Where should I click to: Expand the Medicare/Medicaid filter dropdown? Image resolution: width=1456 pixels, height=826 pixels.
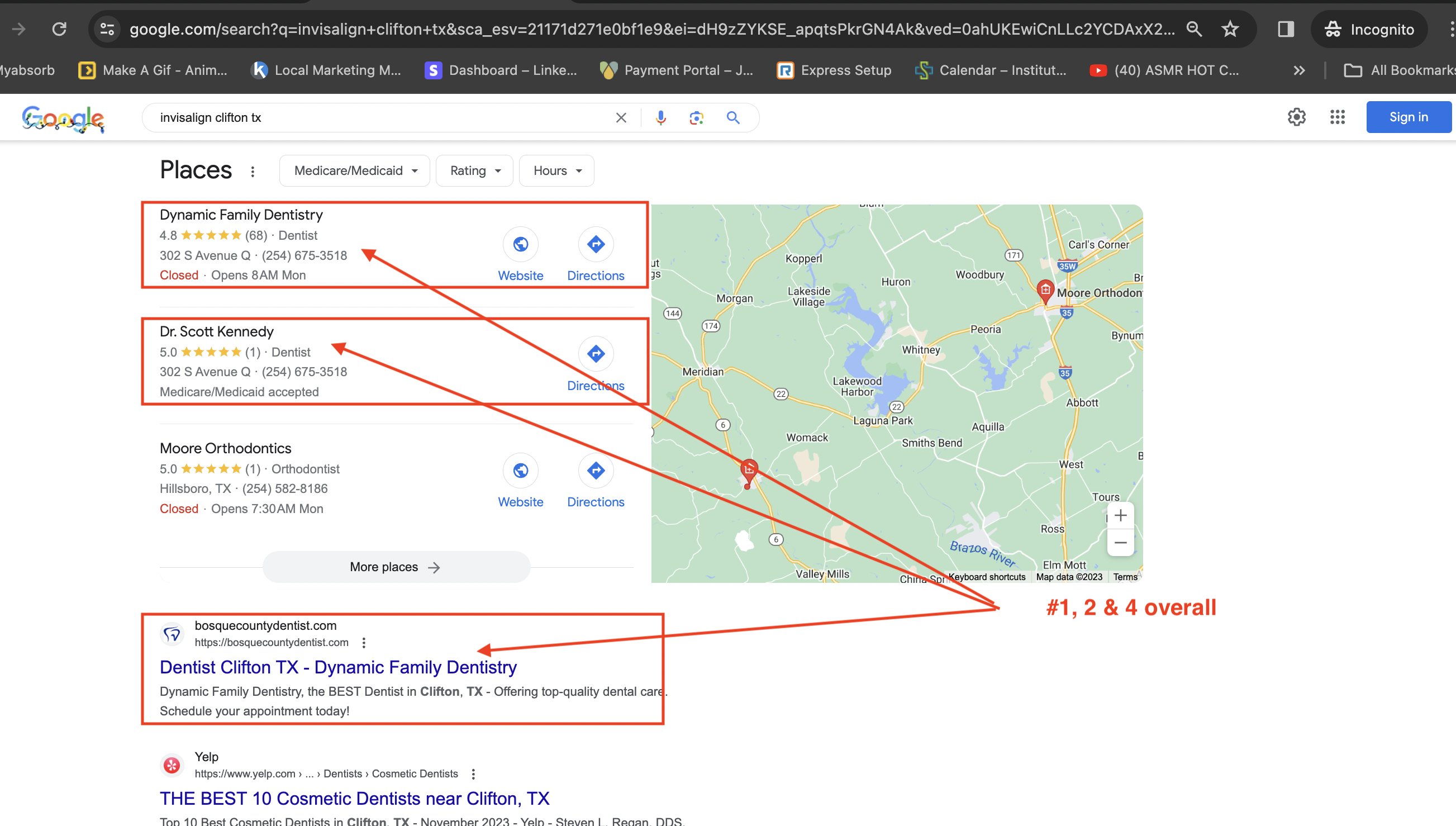click(355, 171)
